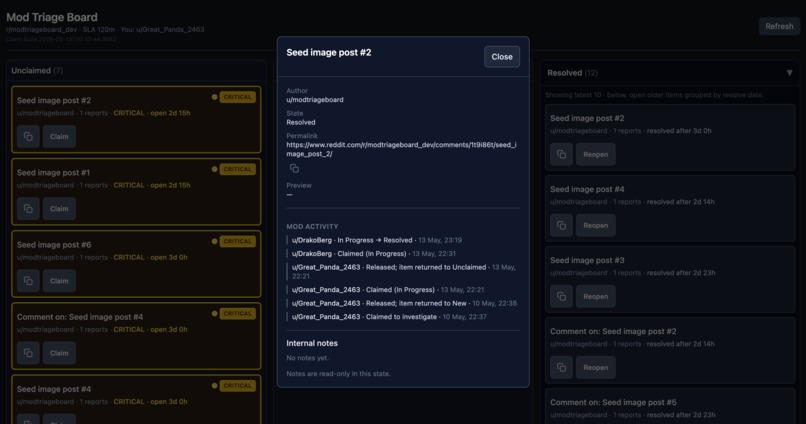Click 'Released; item returned to New' entry
The width and height of the screenshot is (806, 424).
pos(404,303)
